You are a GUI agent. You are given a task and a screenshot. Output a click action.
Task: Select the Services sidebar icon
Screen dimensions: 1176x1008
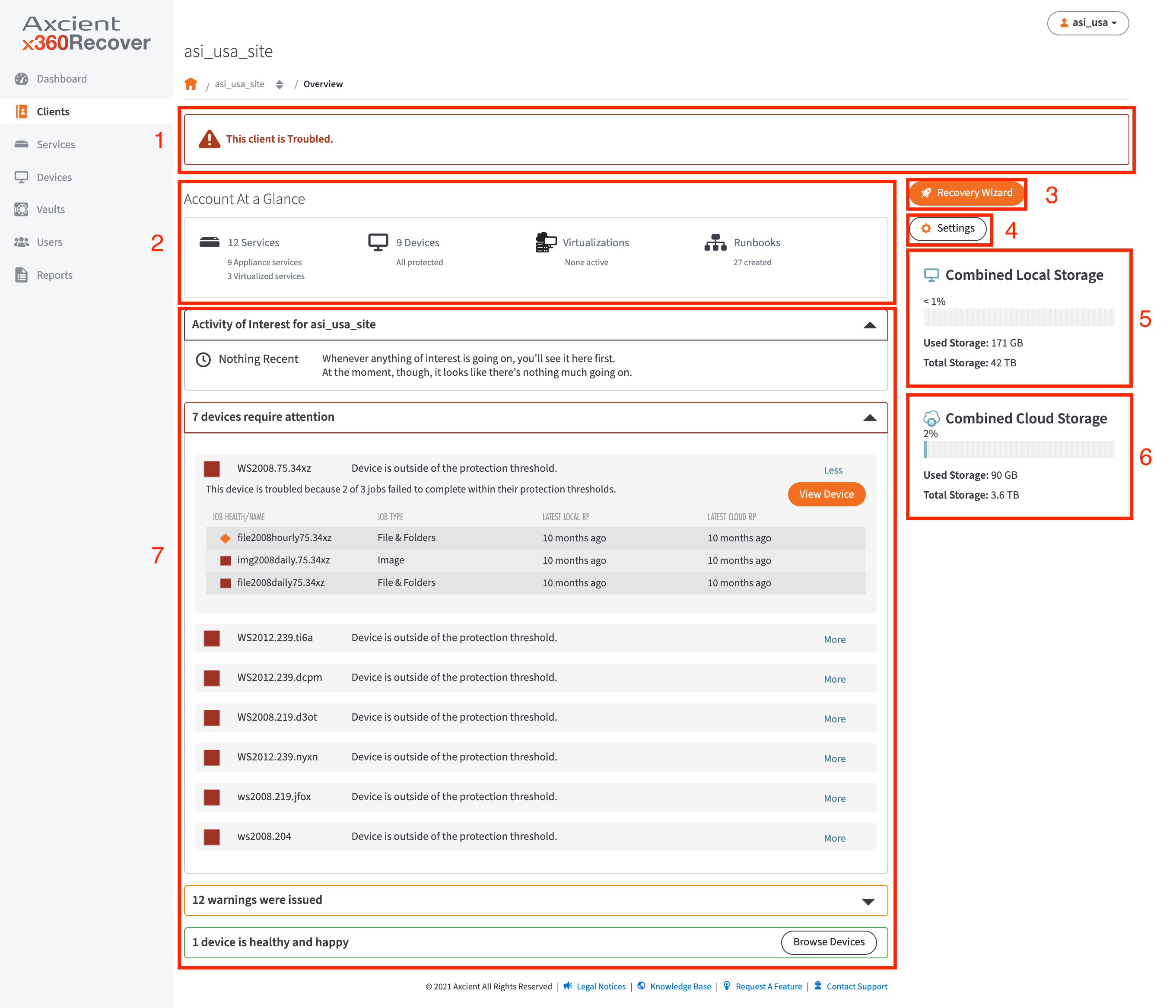(x=21, y=144)
